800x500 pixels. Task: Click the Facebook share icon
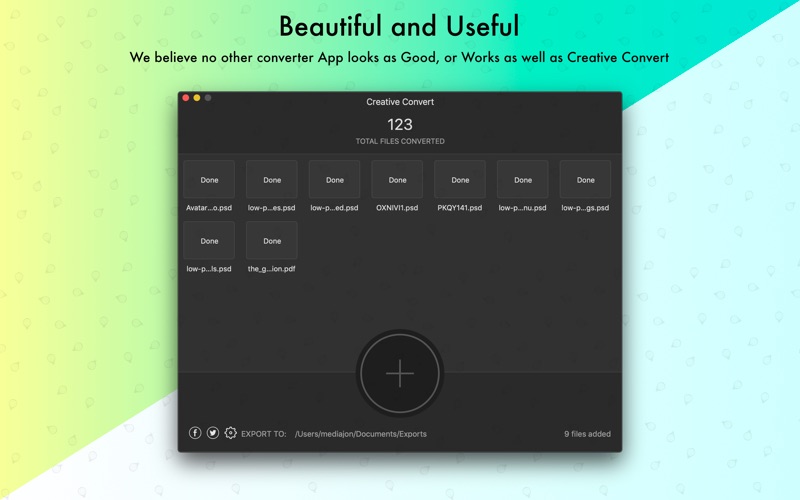pyautogui.click(x=195, y=433)
